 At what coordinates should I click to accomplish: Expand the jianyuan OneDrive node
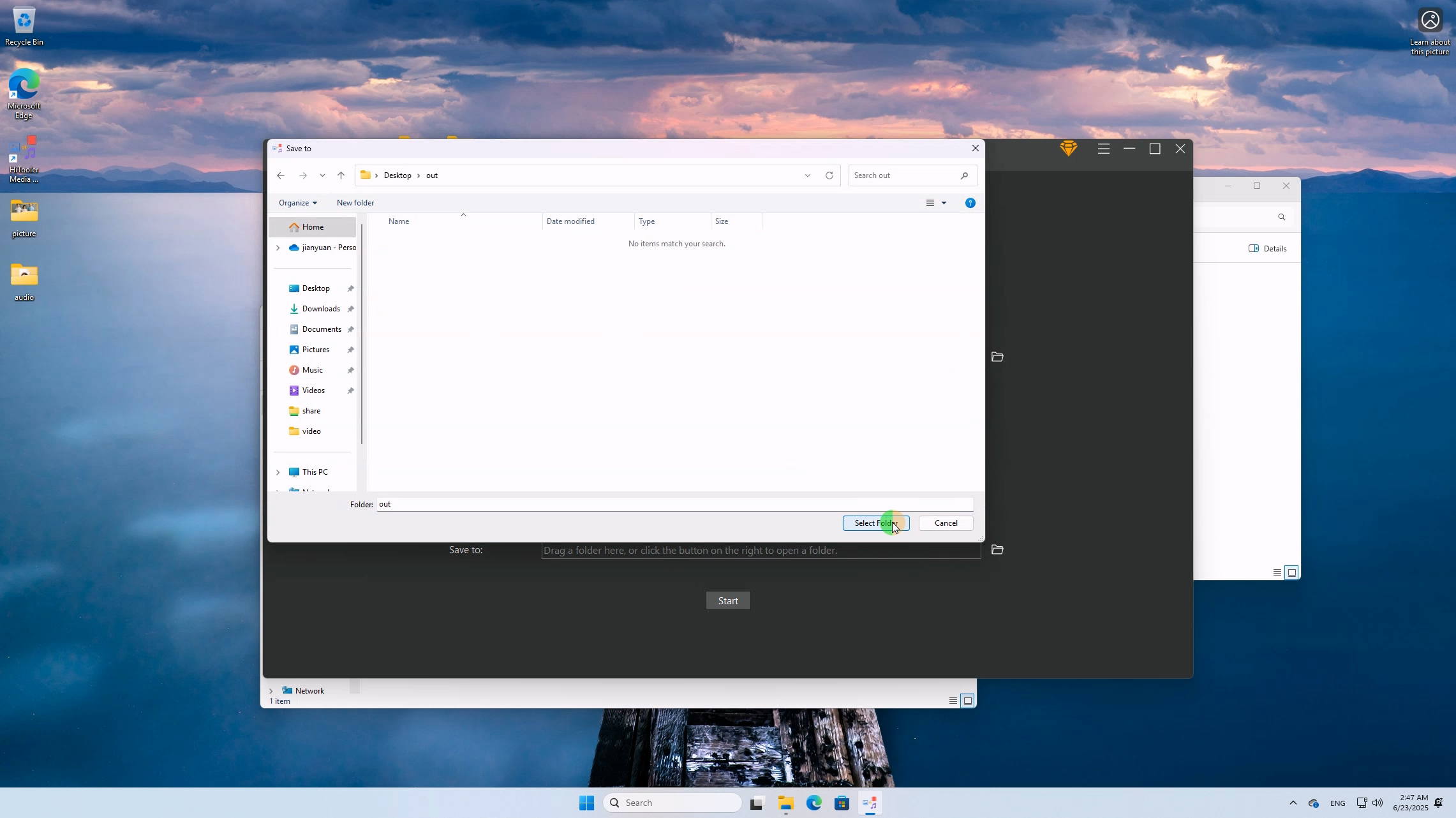click(x=278, y=248)
